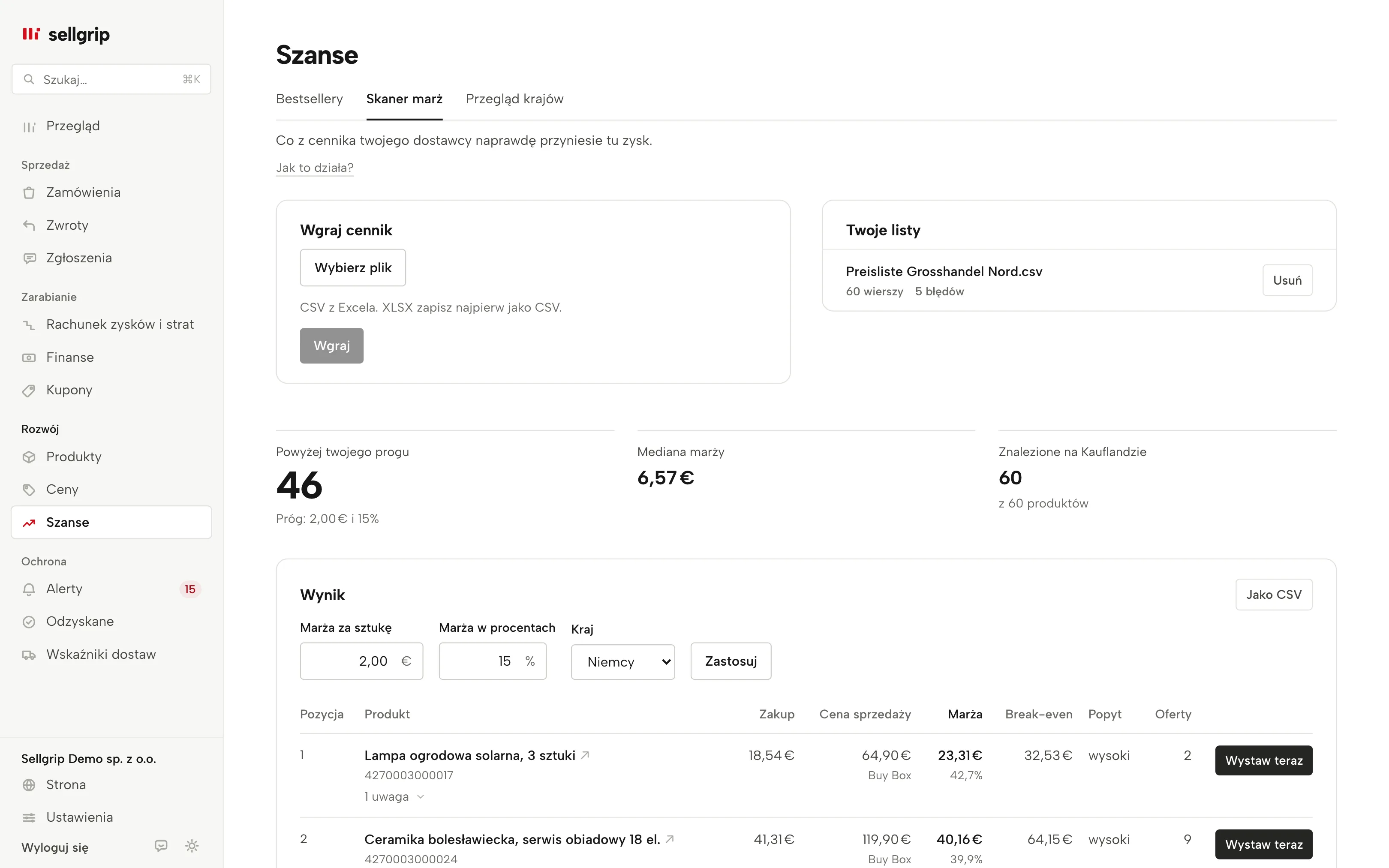Click the Finanse banknote icon
This screenshot has width=1389, height=868.
tap(29, 357)
